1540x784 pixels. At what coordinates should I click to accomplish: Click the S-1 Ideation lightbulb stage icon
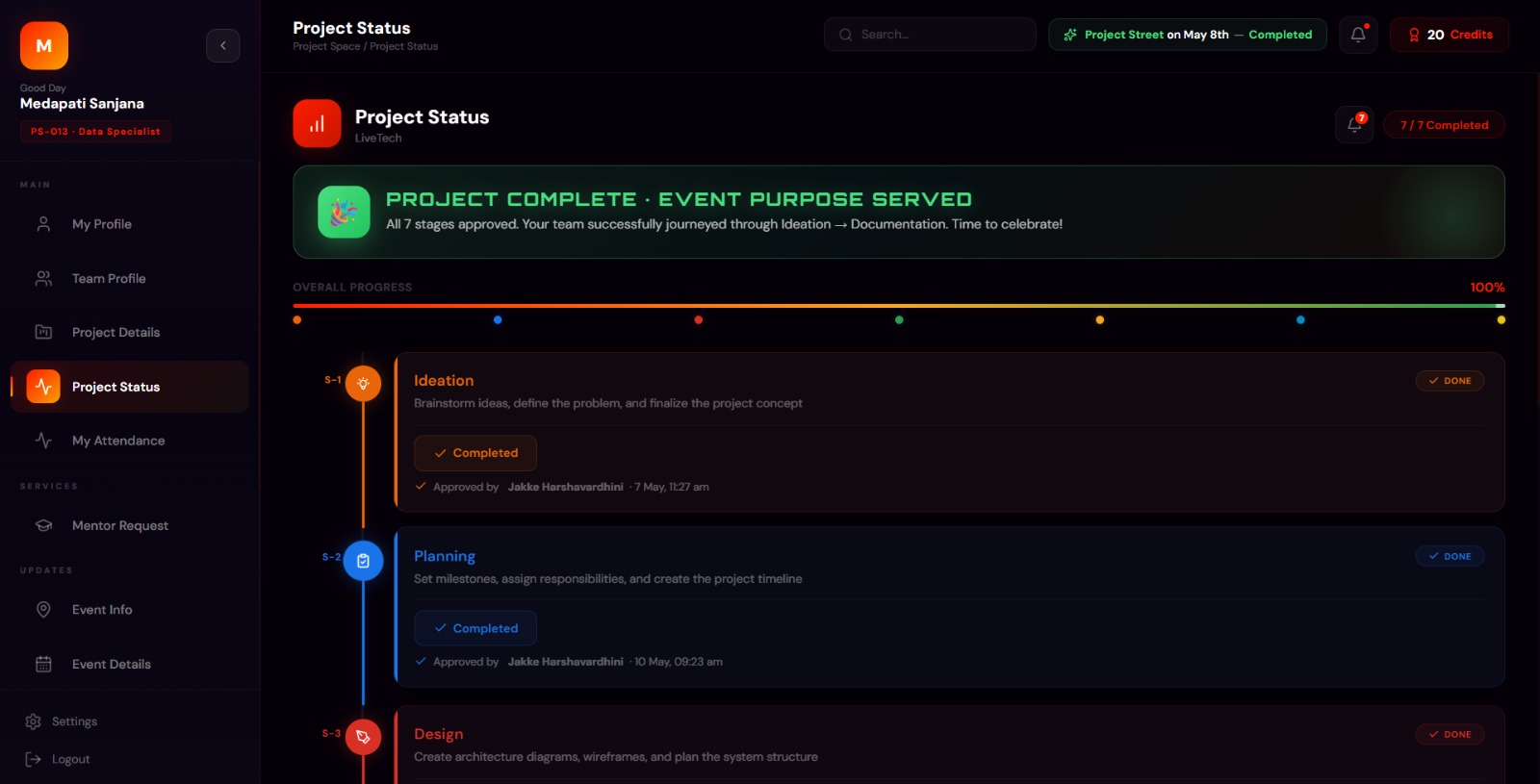click(363, 383)
